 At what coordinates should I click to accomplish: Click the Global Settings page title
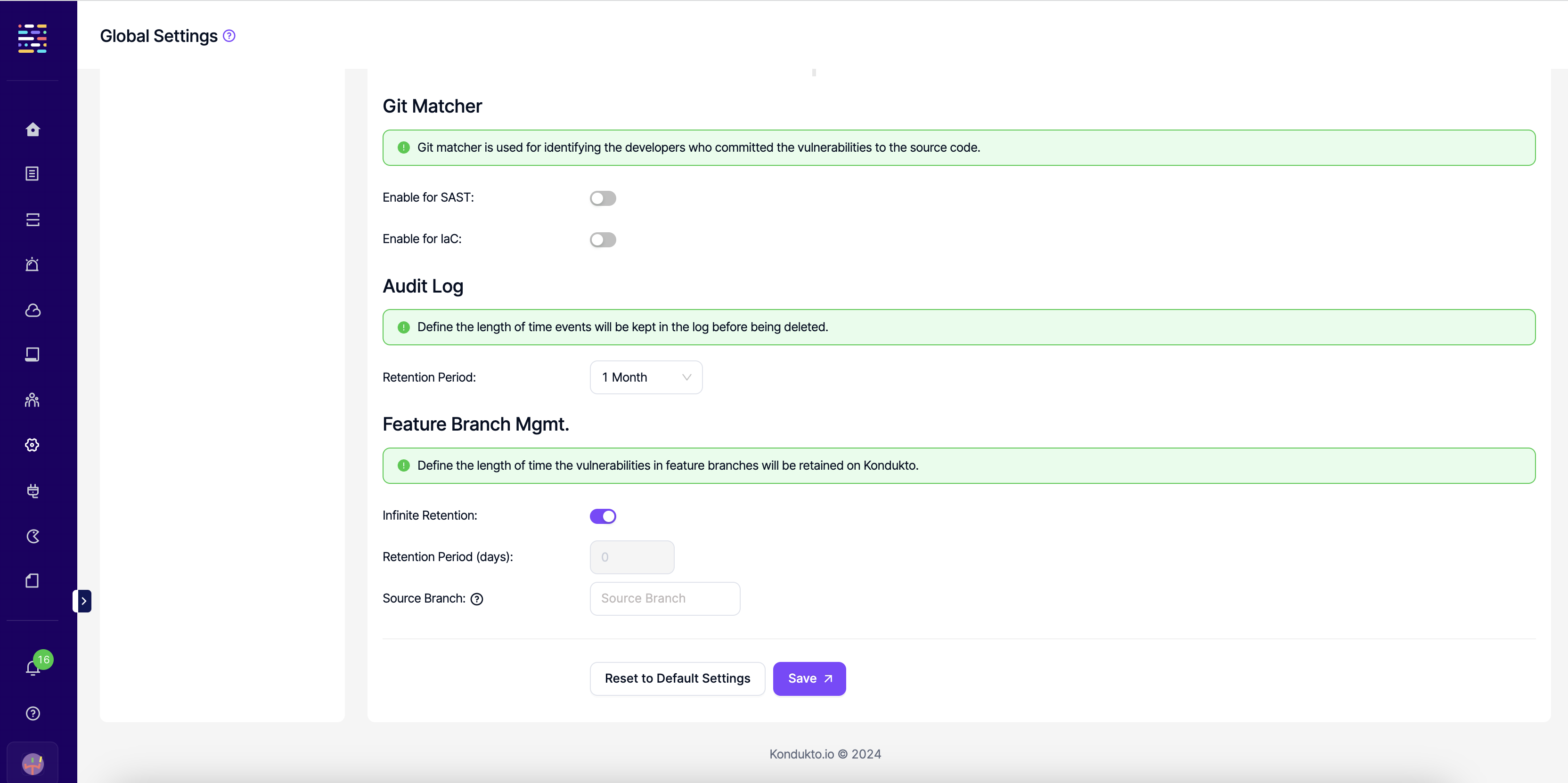(x=159, y=36)
